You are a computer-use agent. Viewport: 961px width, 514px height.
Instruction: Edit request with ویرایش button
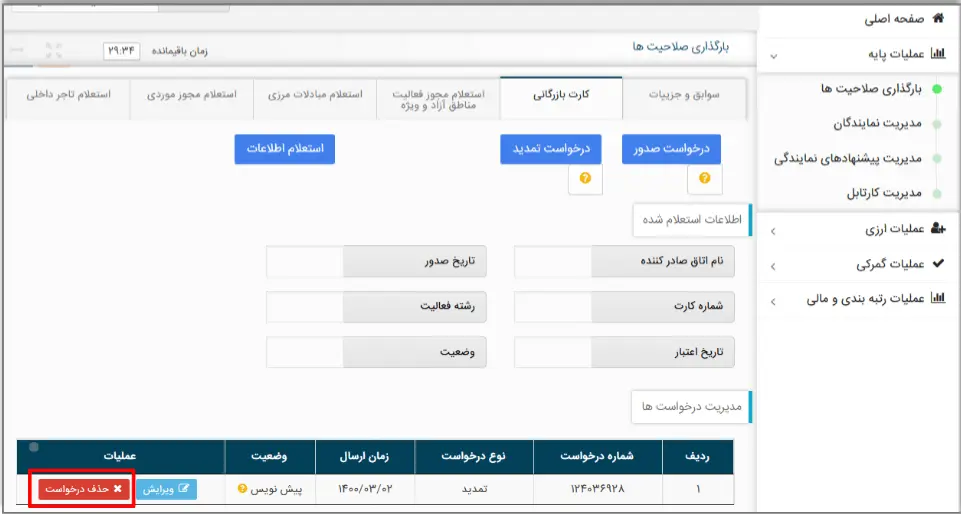pyautogui.click(x=166, y=489)
